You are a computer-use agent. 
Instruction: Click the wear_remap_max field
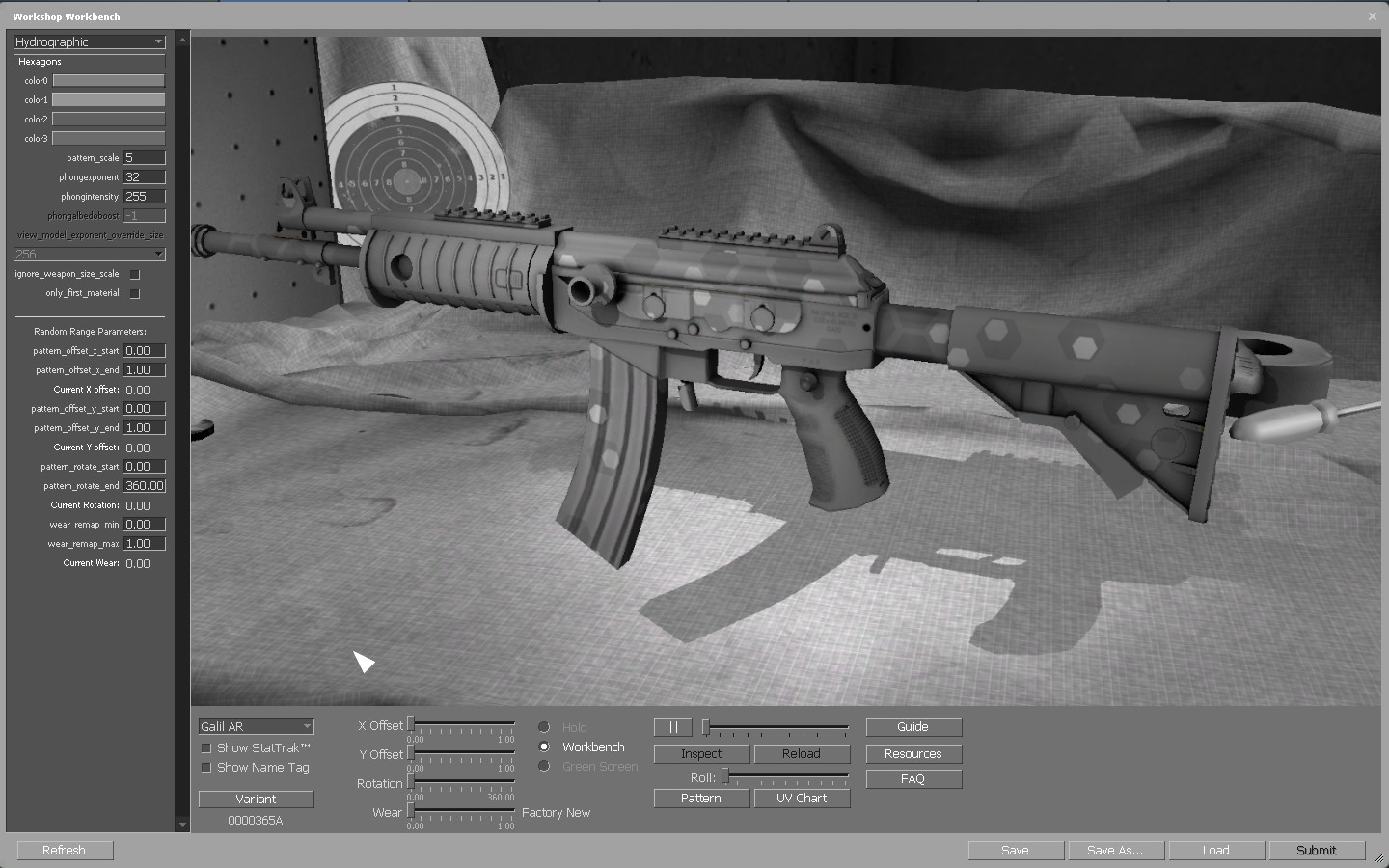145,544
